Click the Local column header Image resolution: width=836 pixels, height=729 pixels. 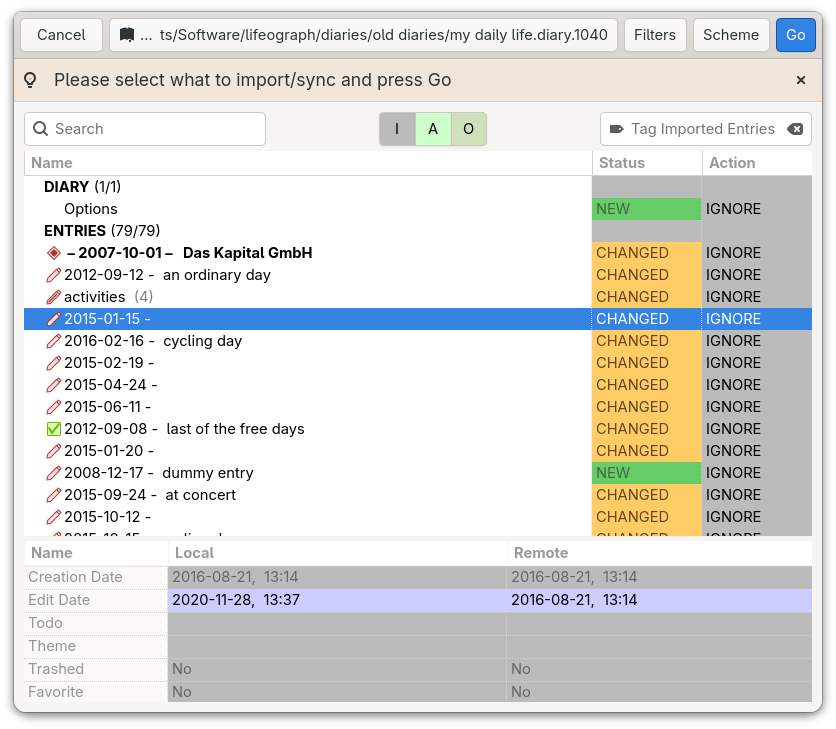click(x=337, y=553)
